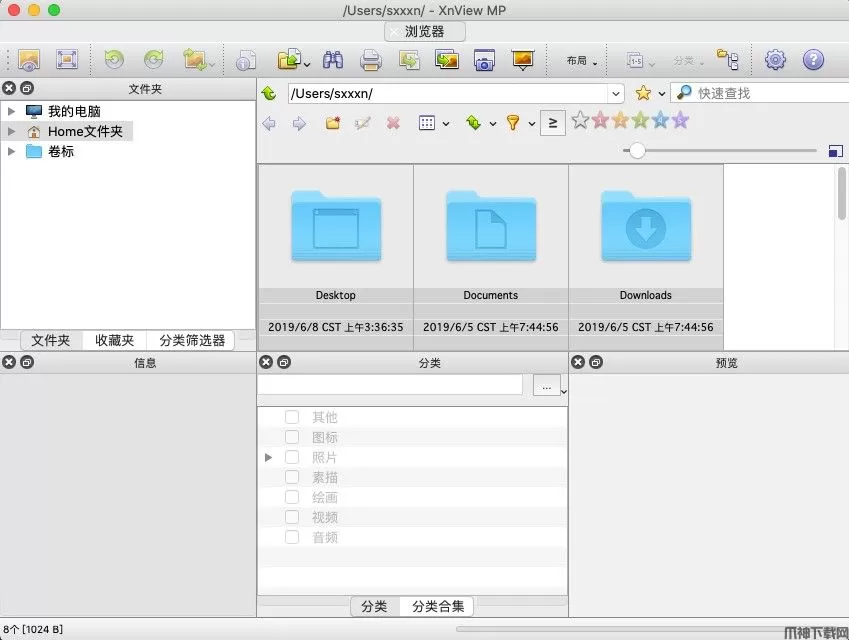
Task: Check the 照片 category checkbox
Action: 292,457
